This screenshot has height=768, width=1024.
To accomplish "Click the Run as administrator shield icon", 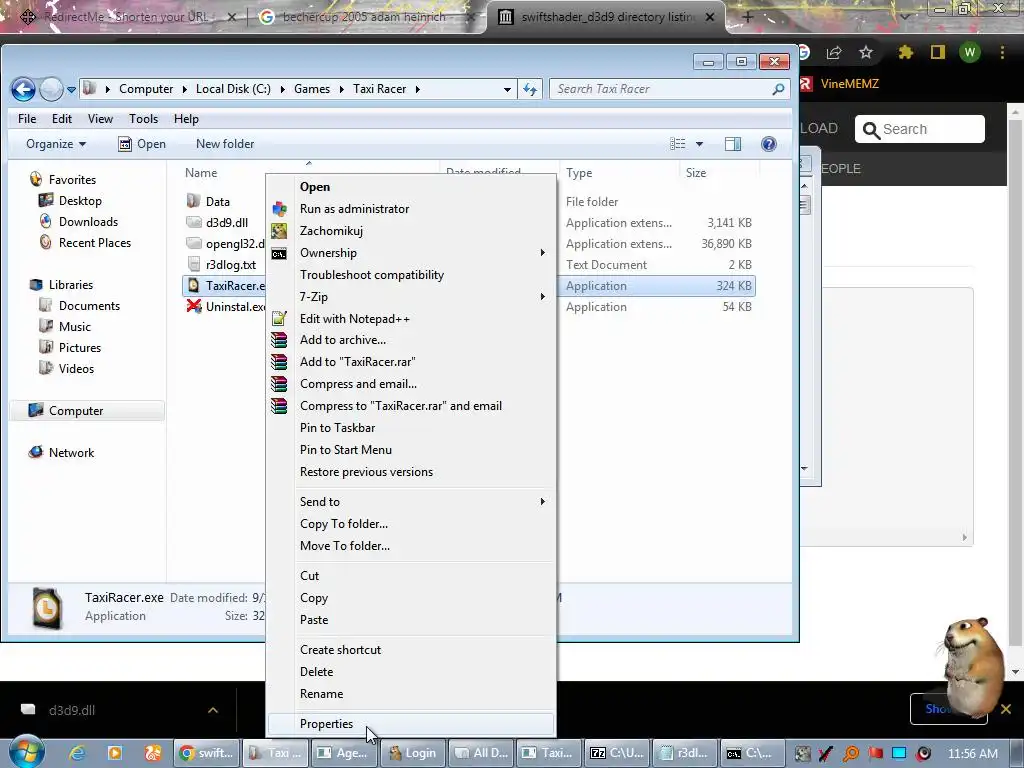I will (x=280, y=209).
